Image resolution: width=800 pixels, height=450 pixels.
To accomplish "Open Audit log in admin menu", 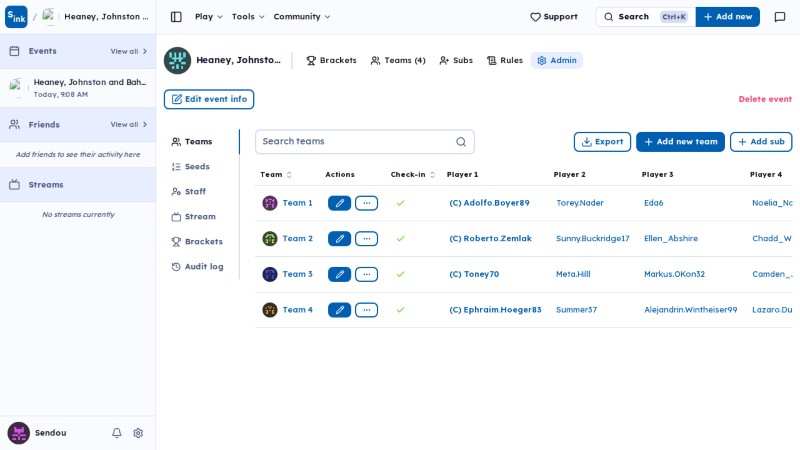I will (197, 267).
